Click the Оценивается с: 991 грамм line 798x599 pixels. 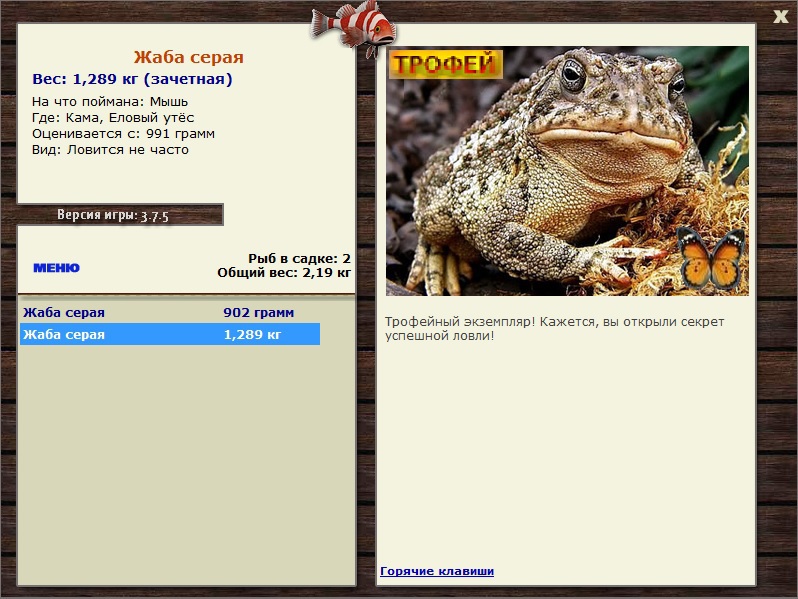click(x=123, y=133)
